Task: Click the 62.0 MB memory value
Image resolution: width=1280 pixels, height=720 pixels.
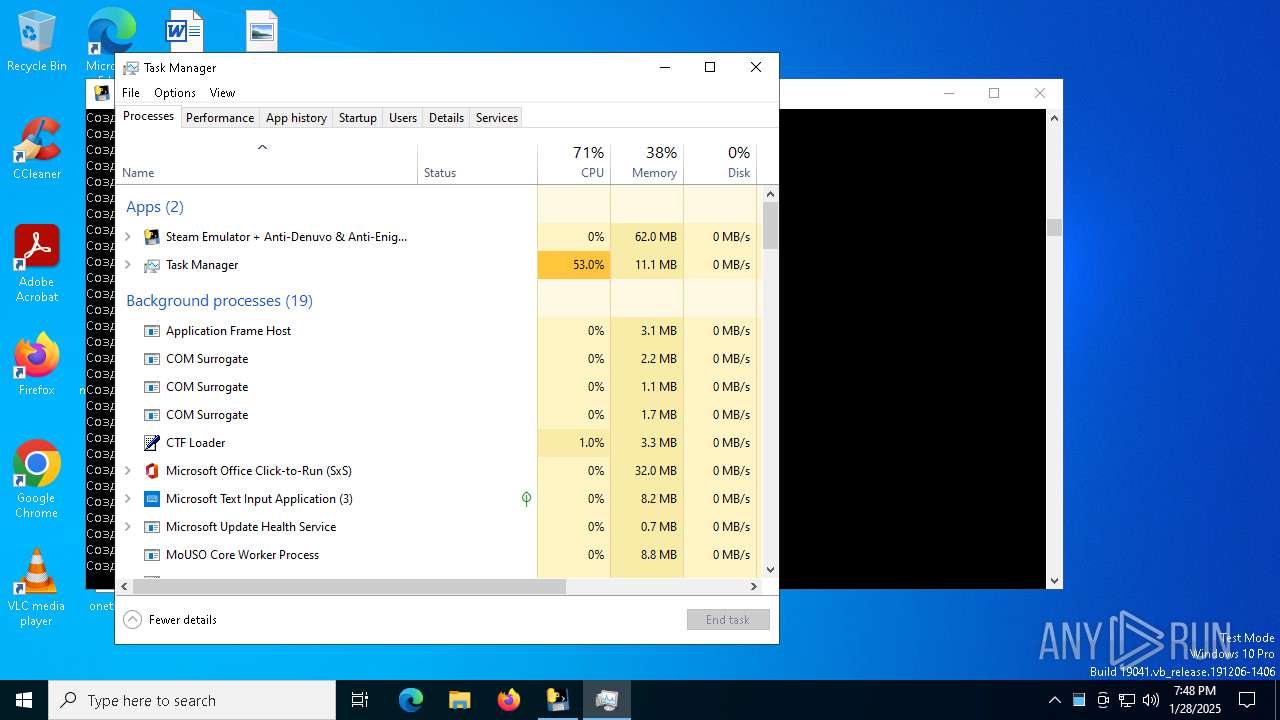Action: point(656,237)
